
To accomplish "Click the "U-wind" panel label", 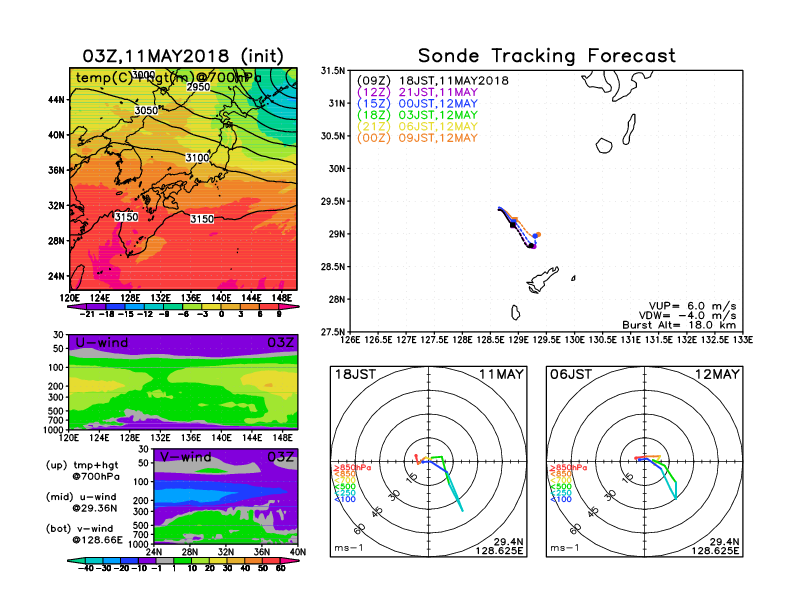I will coord(102,343).
